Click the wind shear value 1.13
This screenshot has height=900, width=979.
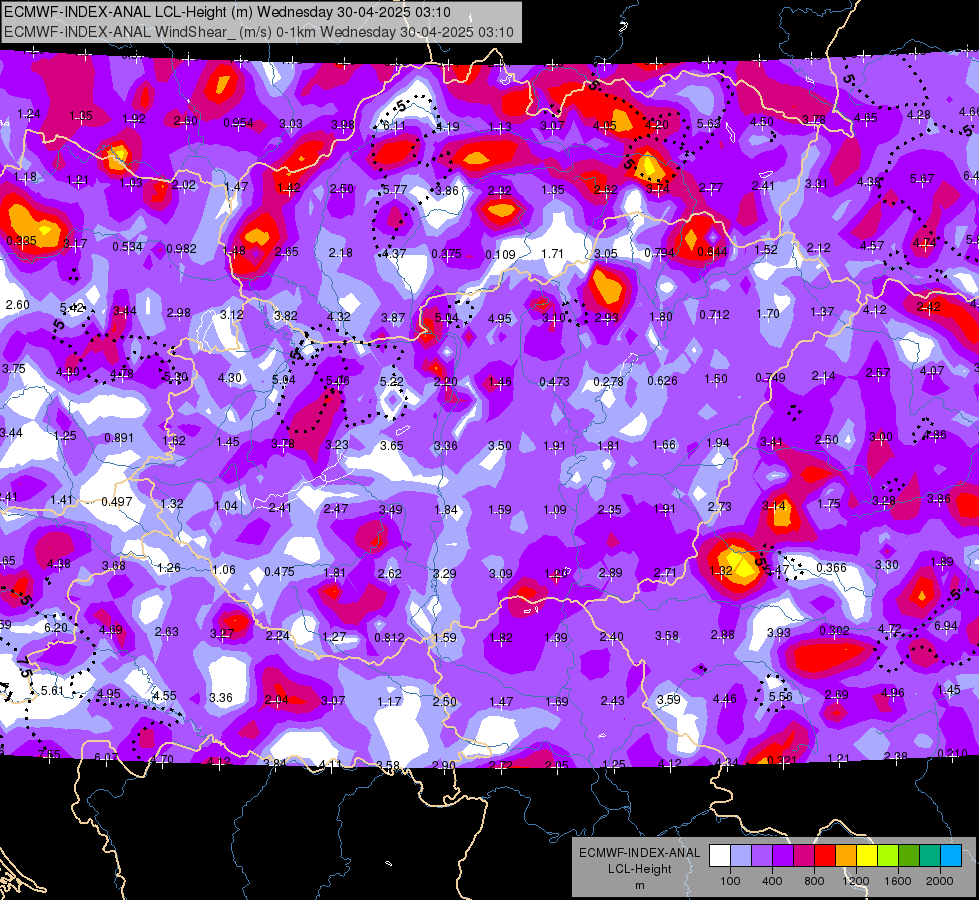pyautogui.click(x=500, y=127)
